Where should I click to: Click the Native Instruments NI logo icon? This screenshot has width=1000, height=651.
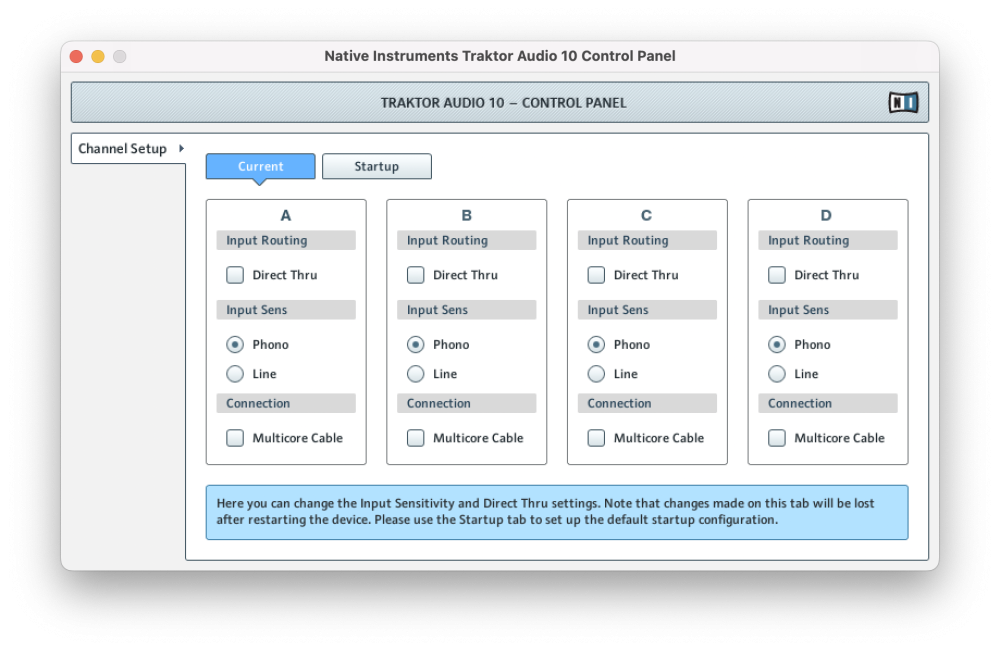point(903,102)
